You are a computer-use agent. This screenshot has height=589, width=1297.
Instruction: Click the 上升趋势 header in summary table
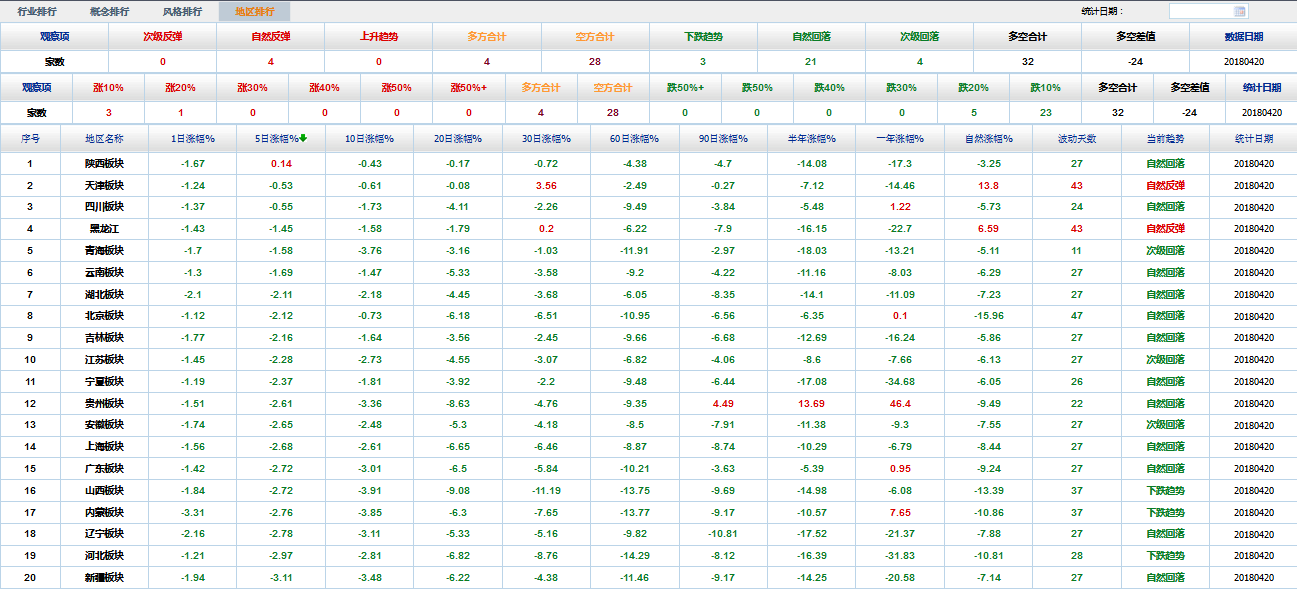pos(379,37)
